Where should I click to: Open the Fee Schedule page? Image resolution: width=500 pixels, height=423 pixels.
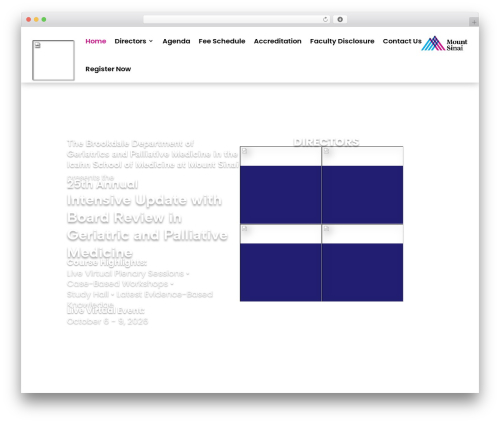point(222,41)
